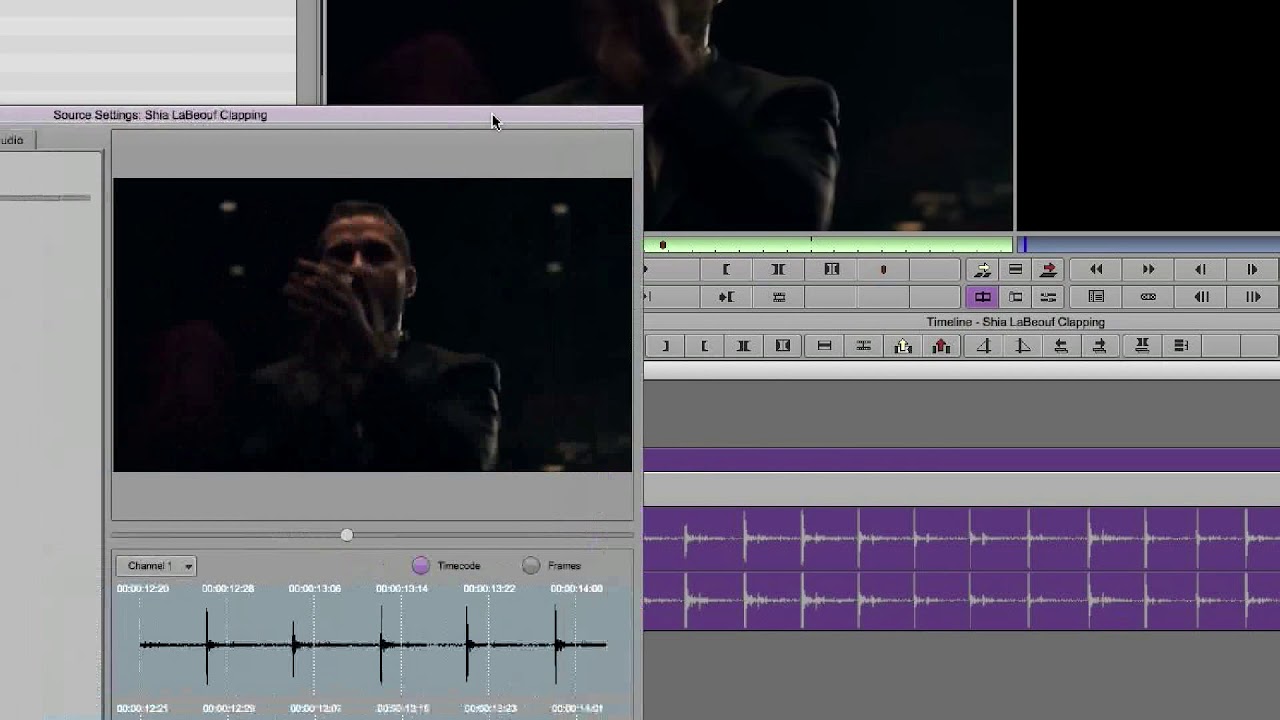Click the Fast Forward double-arrow button
Image resolution: width=1280 pixels, height=720 pixels.
[1148, 270]
